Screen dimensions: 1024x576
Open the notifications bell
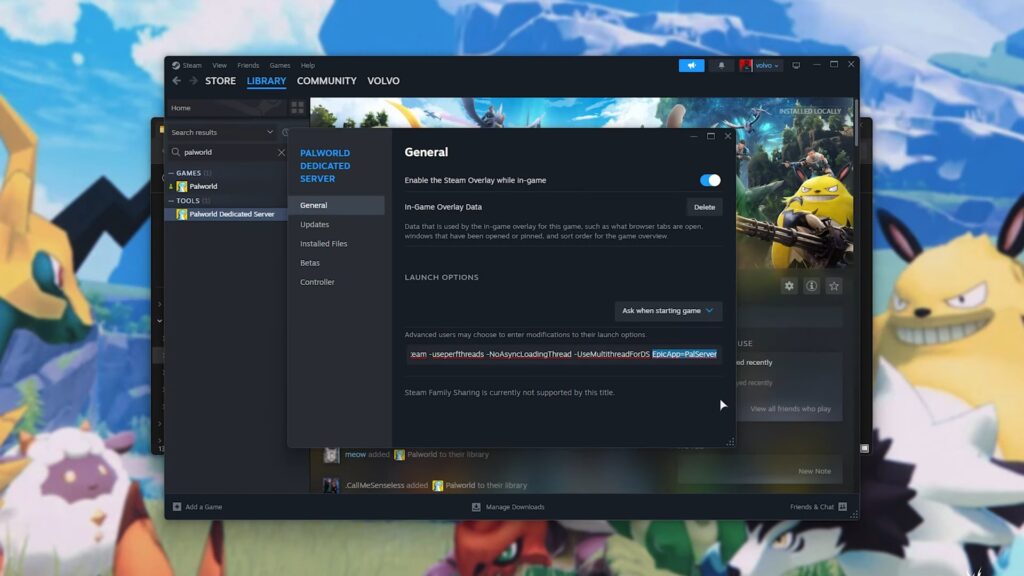click(722, 65)
